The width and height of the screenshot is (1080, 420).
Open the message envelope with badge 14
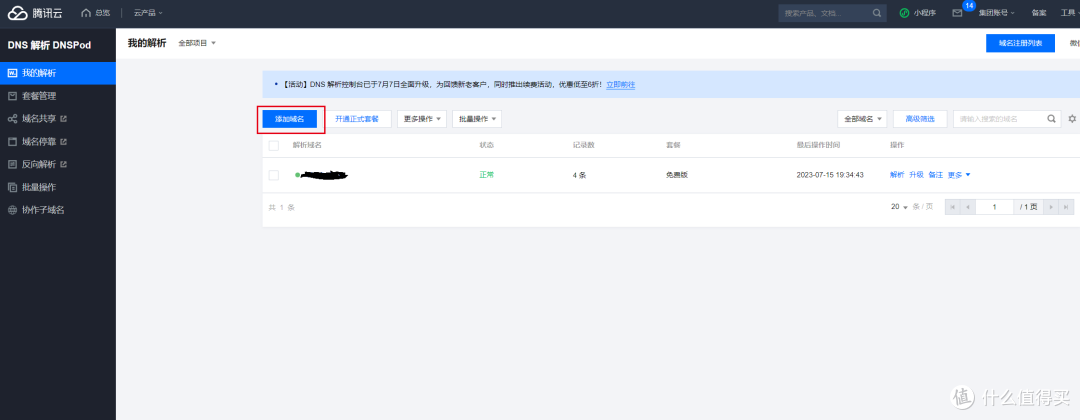tap(957, 13)
